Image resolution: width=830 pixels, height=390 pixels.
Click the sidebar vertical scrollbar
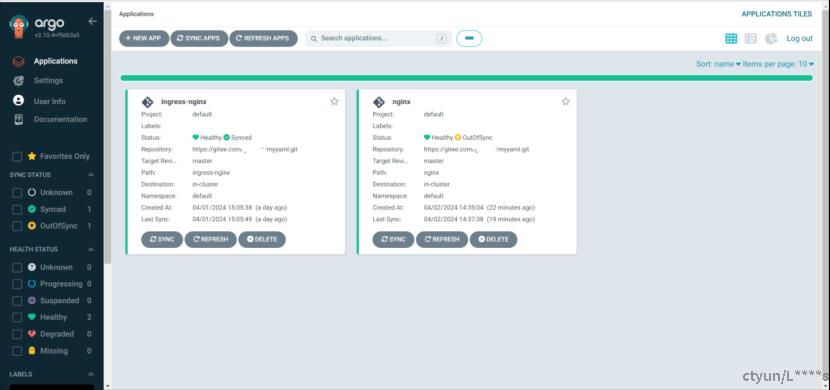click(107, 138)
